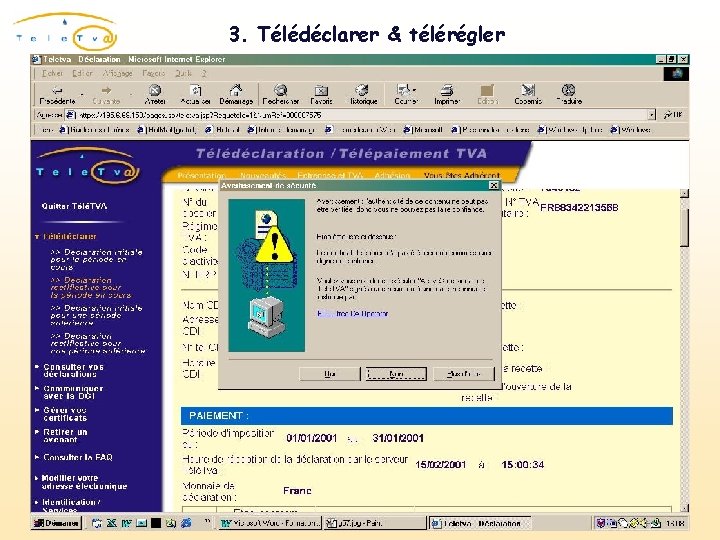Click the Internet Explorer quick launch icon
The image size is (720, 540).
point(186,523)
